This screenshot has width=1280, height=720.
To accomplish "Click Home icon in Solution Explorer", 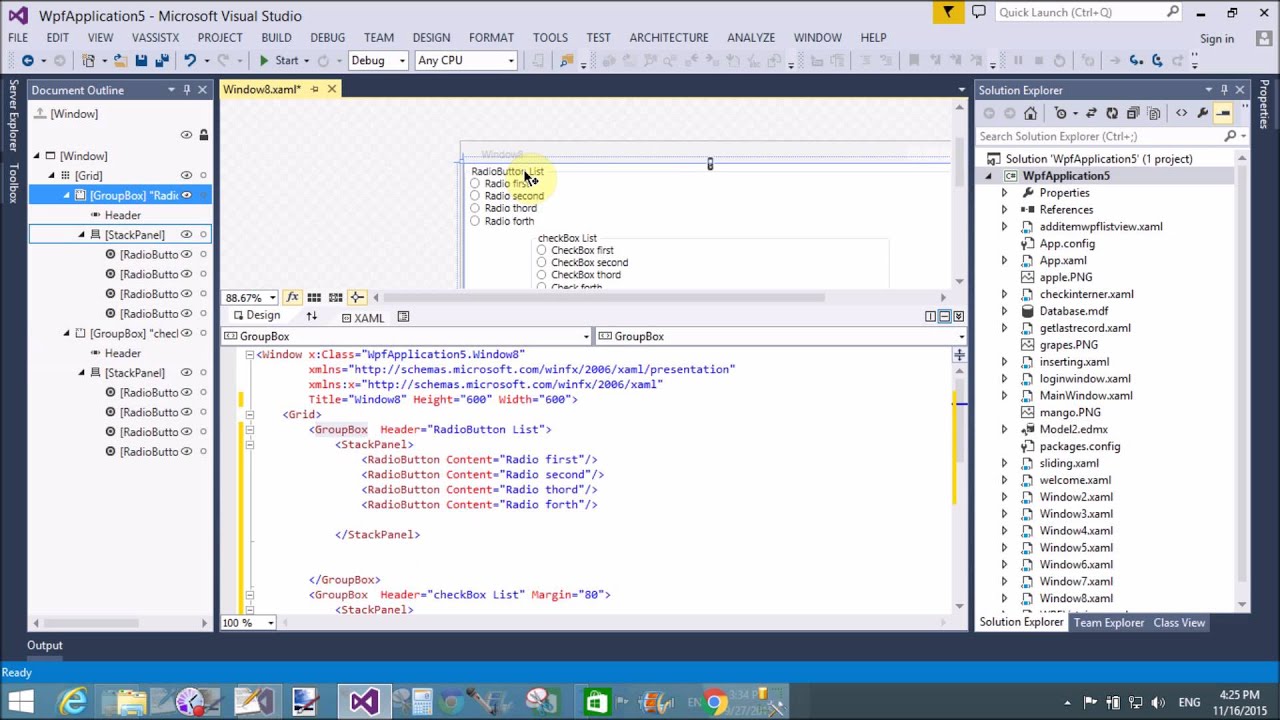I will (1031, 113).
